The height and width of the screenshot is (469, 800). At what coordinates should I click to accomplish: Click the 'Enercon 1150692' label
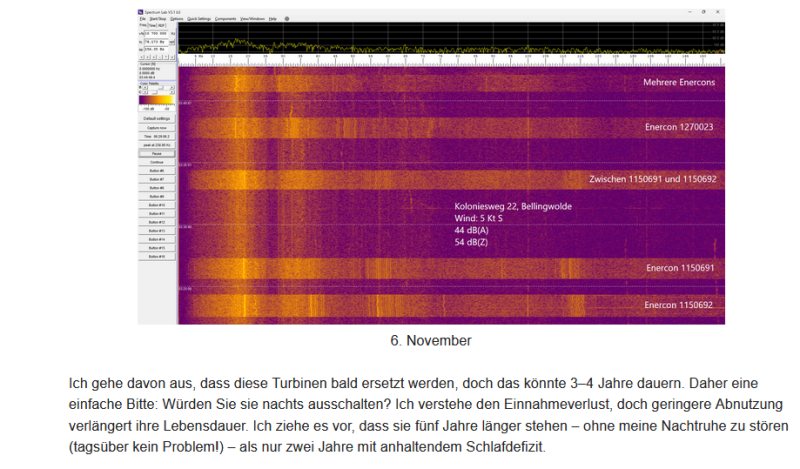[678, 305]
